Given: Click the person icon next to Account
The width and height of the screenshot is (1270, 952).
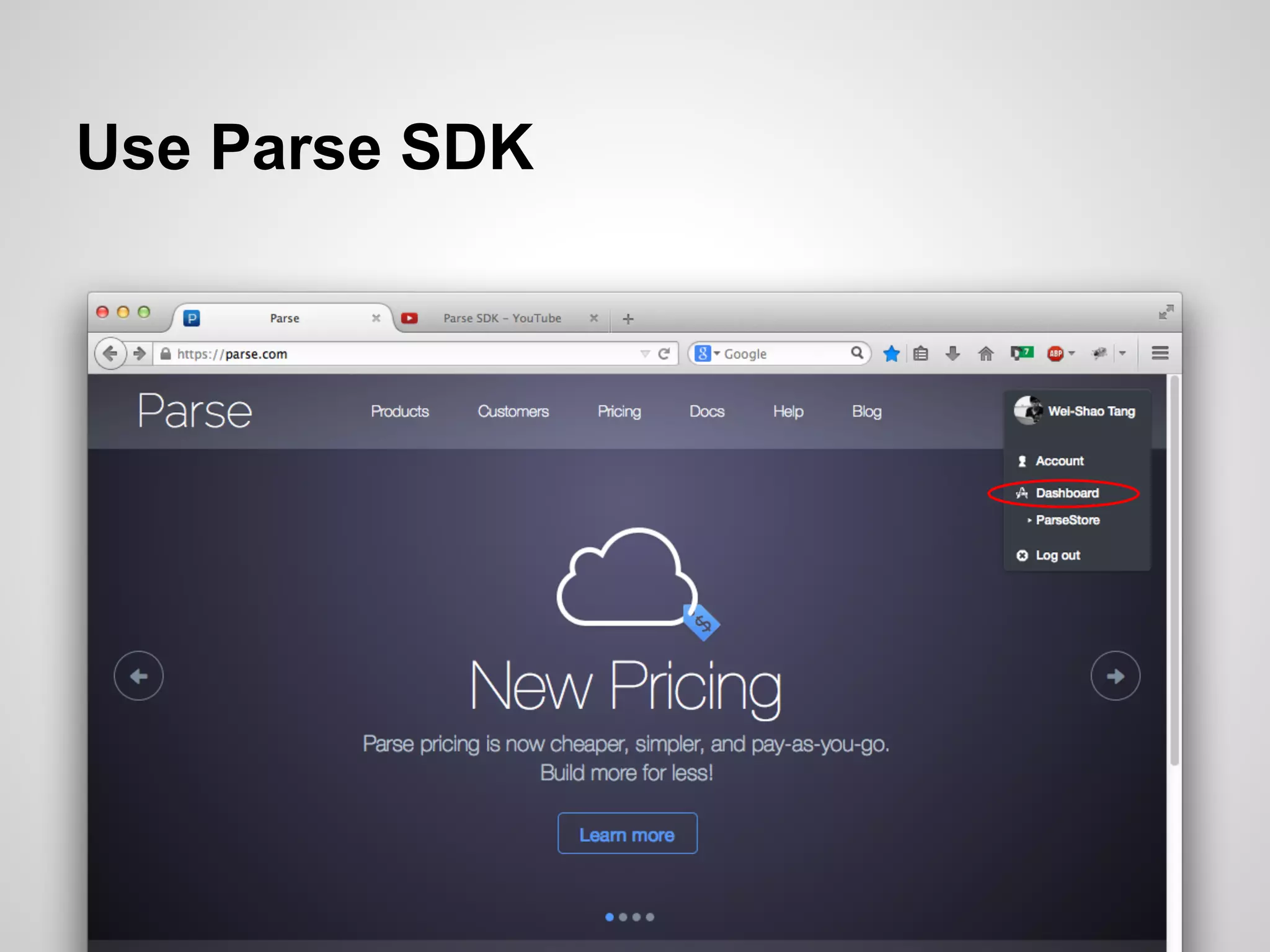Looking at the screenshot, I should 1022,461.
